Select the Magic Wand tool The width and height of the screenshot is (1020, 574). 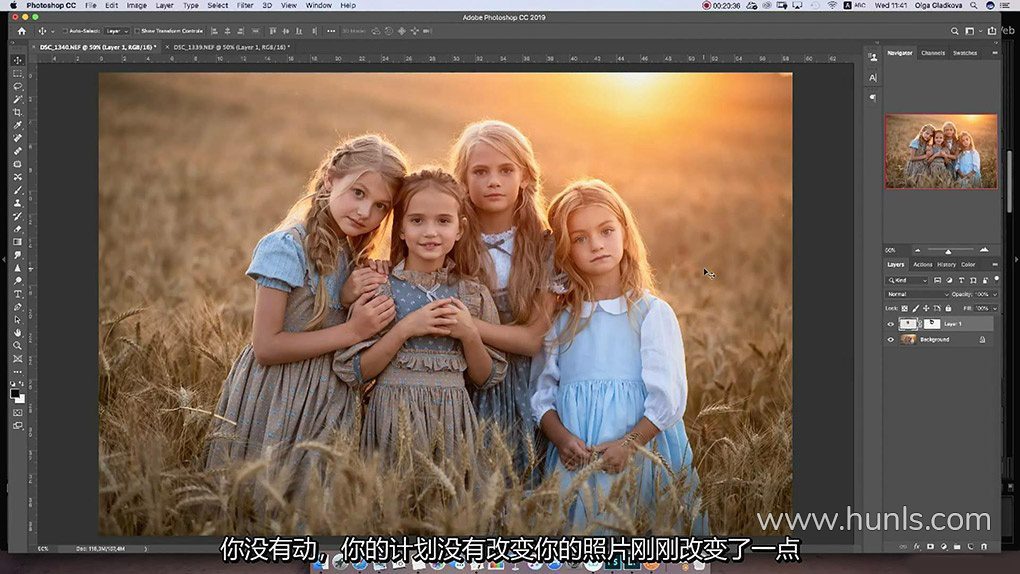pyautogui.click(x=18, y=100)
